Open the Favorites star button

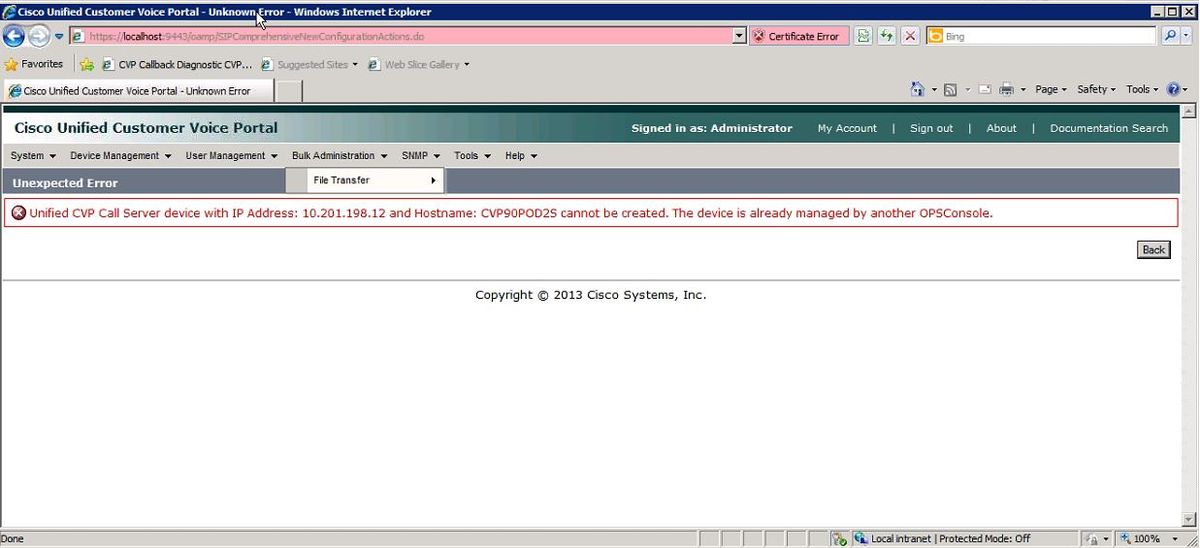point(34,64)
